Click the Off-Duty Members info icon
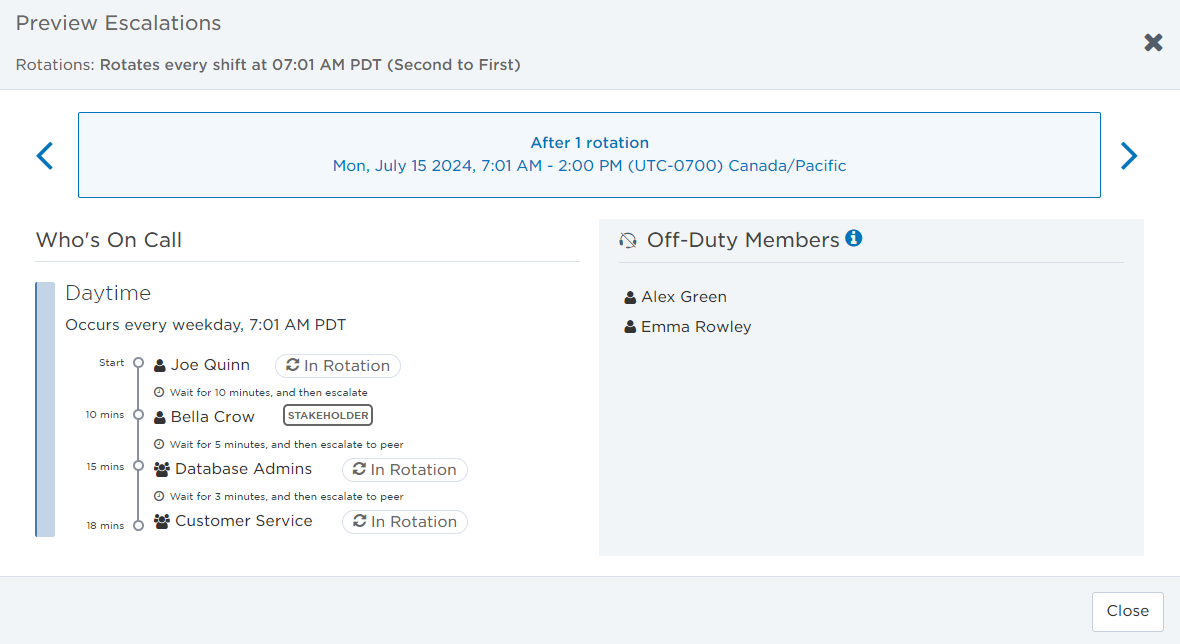The height and width of the screenshot is (644, 1180). pyautogui.click(x=853, y=238)
